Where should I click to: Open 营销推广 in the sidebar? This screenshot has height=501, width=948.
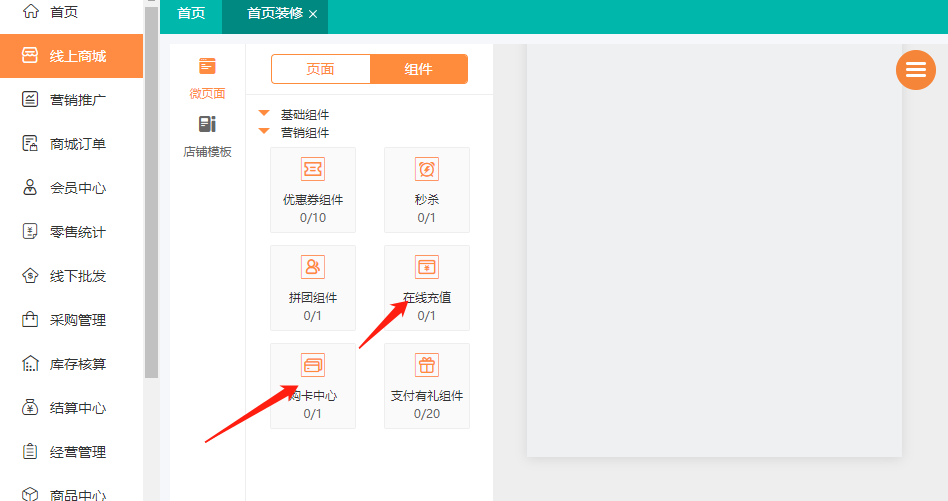click(77, 100)
